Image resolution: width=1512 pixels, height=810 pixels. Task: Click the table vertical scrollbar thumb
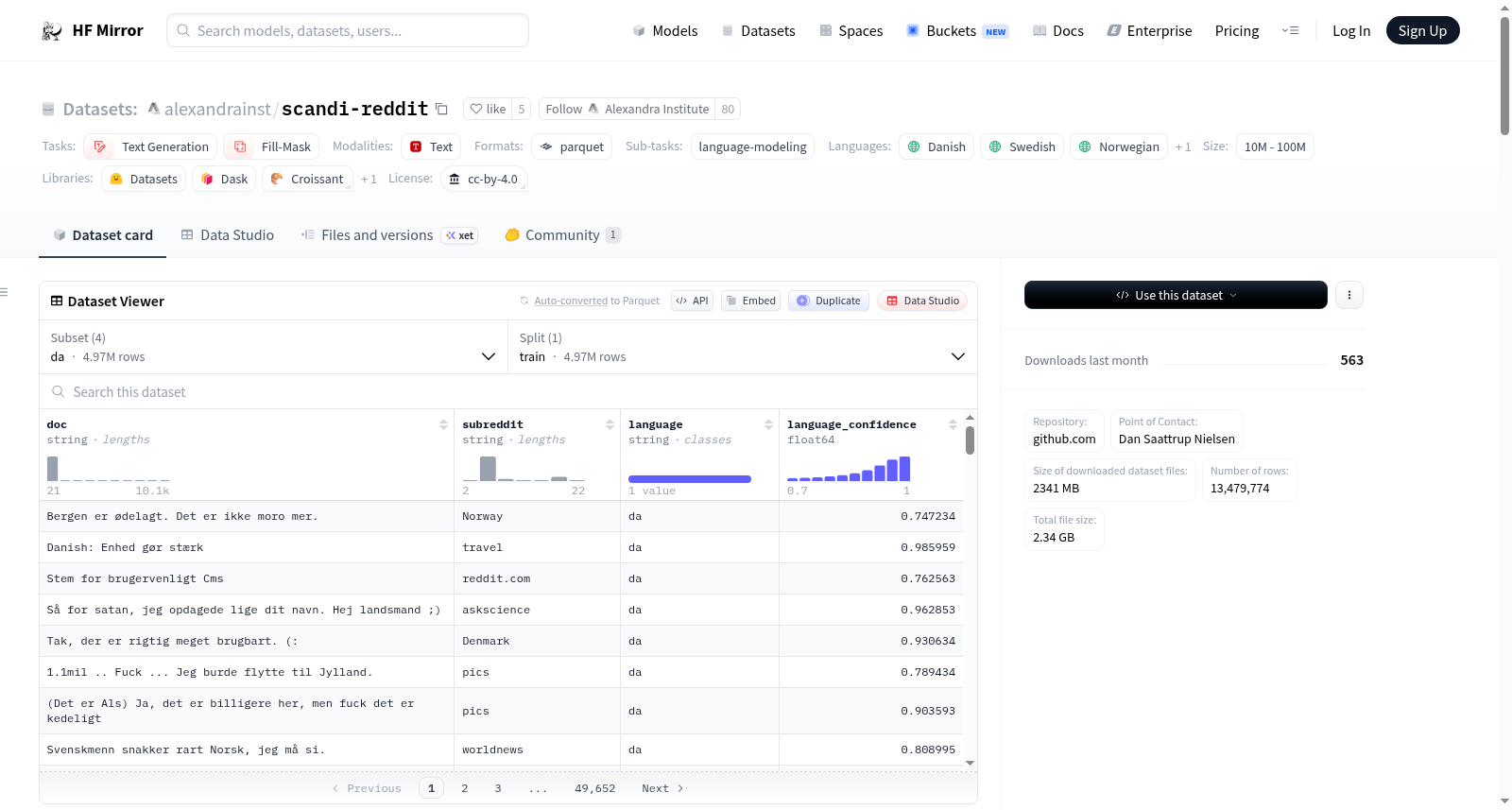click(x=970, y=440)
